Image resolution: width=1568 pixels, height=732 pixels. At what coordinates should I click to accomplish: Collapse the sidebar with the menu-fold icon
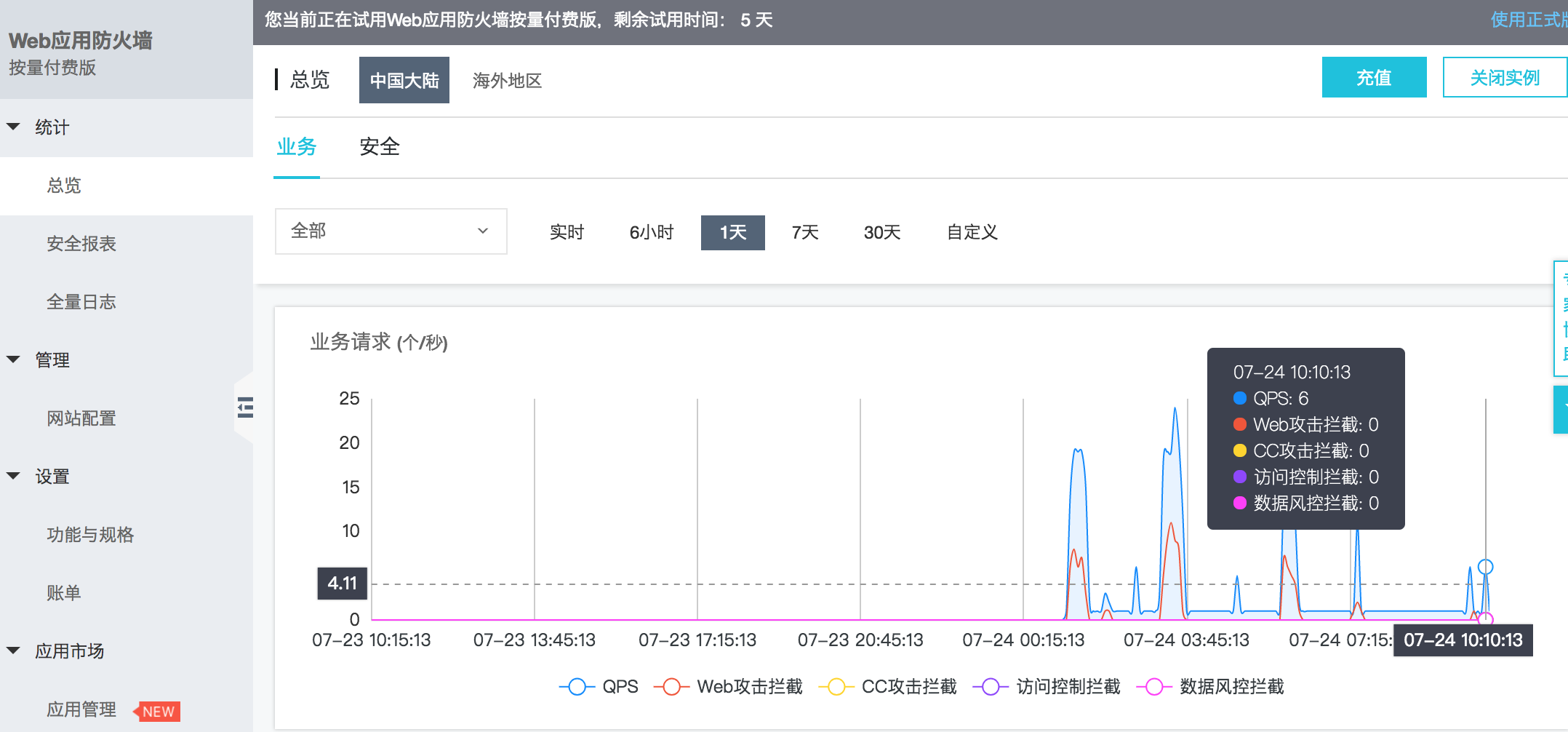245,407
